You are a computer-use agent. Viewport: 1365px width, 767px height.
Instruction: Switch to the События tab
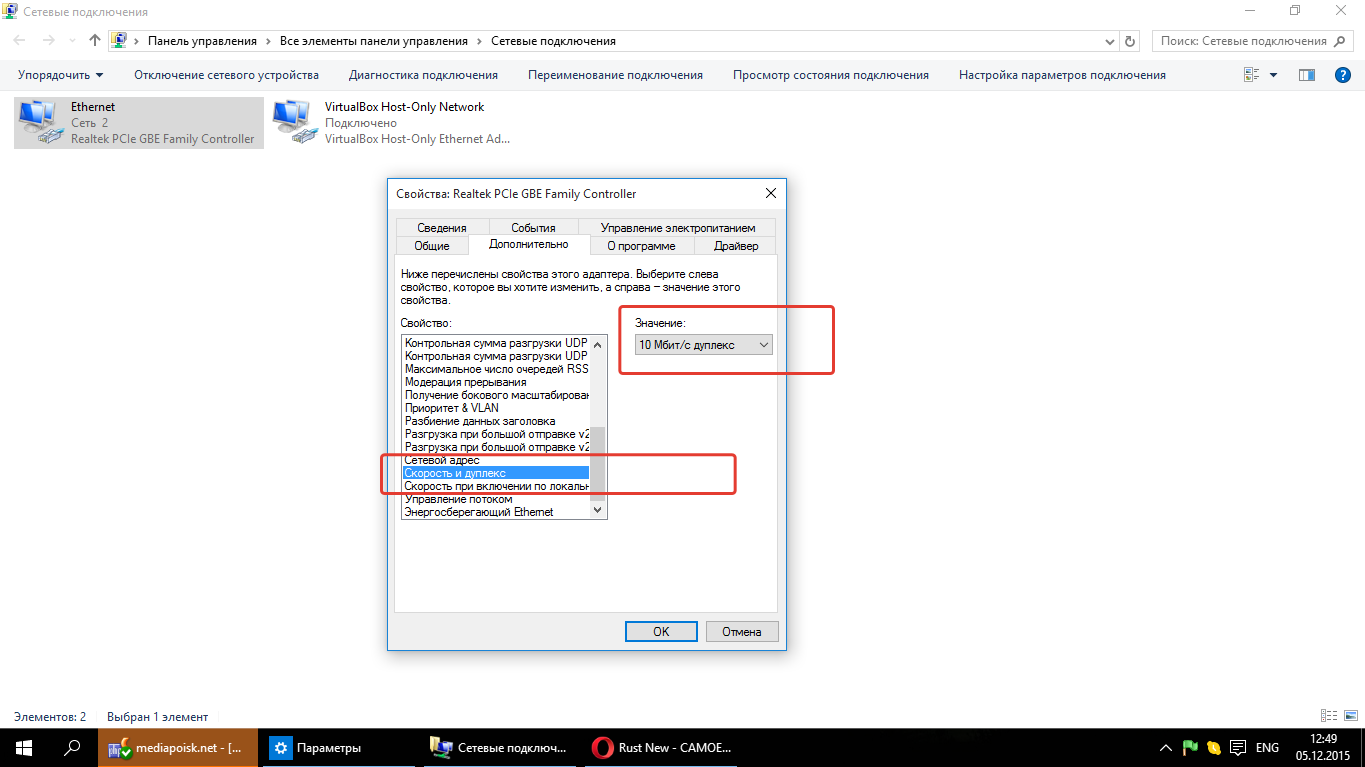[532, 228]
